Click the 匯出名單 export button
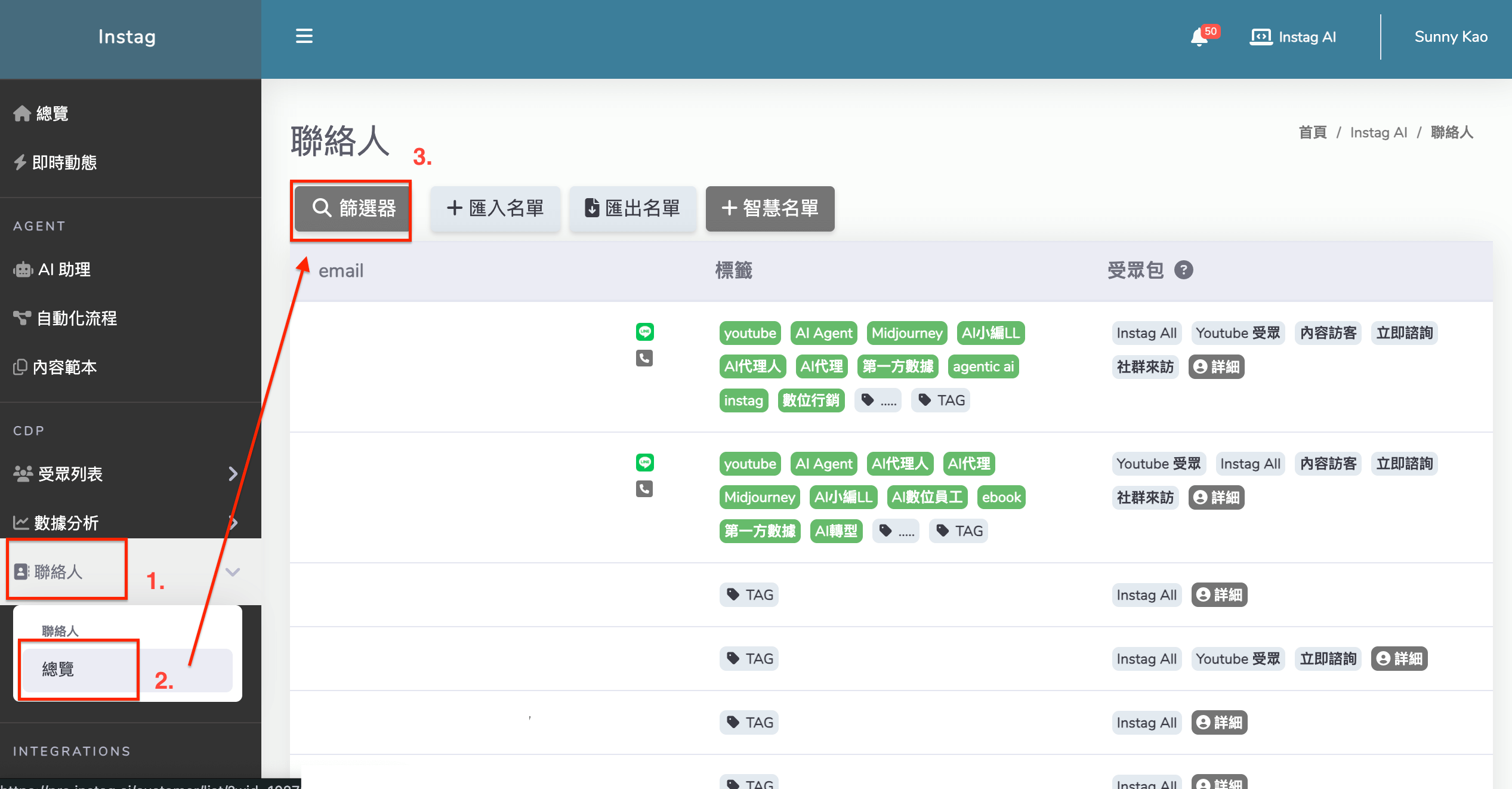This screenshot has width=1512, height=789. [632, 208]
